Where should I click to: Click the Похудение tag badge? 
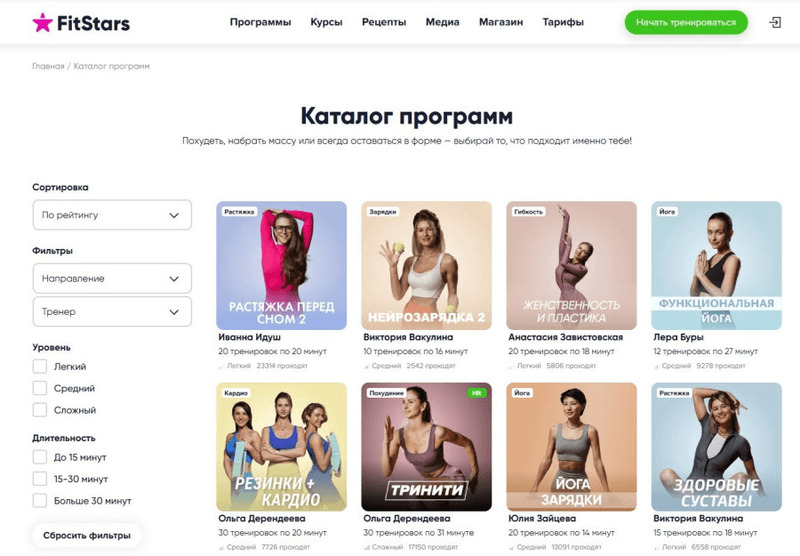pos(386,393)
